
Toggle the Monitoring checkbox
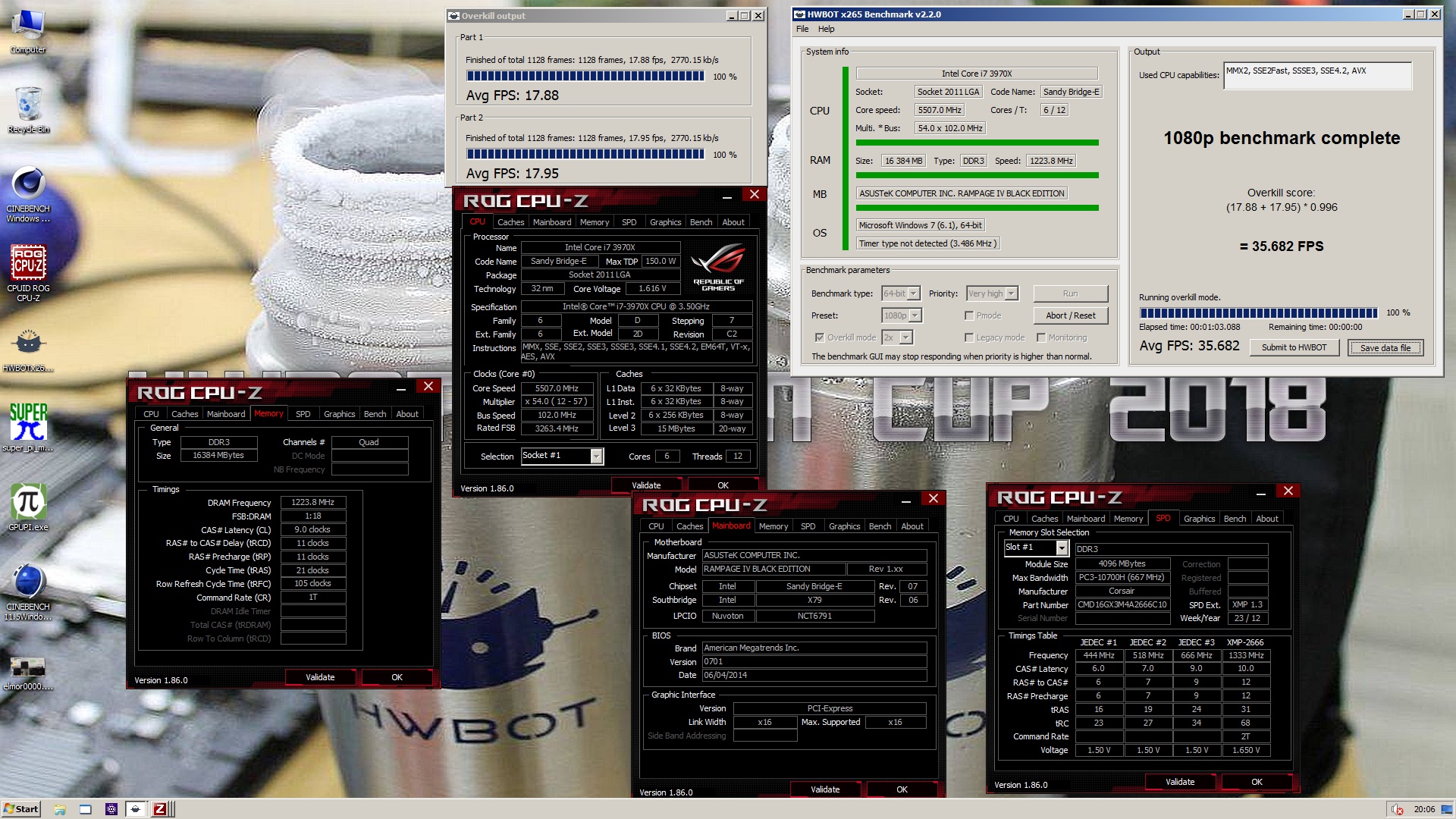point(1041,337)
